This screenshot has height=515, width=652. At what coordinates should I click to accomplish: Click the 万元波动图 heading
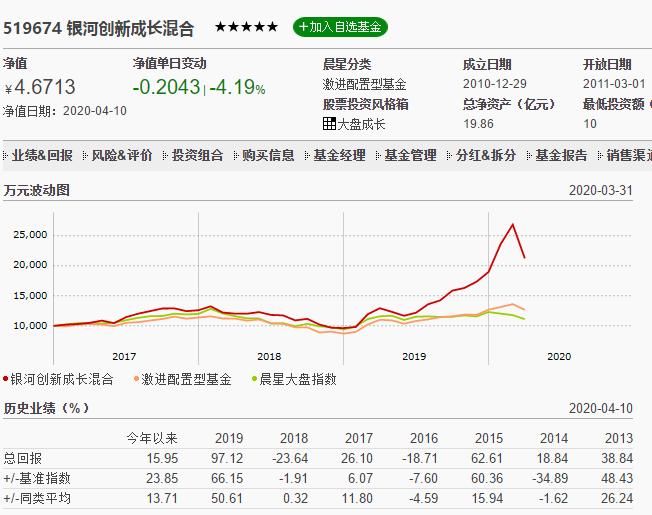37,190
